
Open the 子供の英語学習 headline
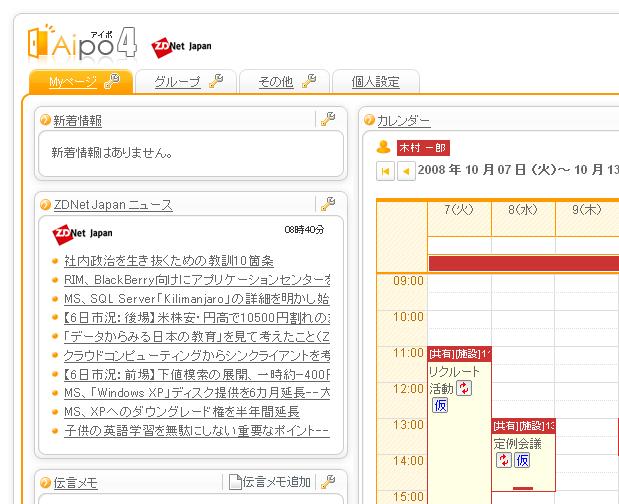pos(197,431)
